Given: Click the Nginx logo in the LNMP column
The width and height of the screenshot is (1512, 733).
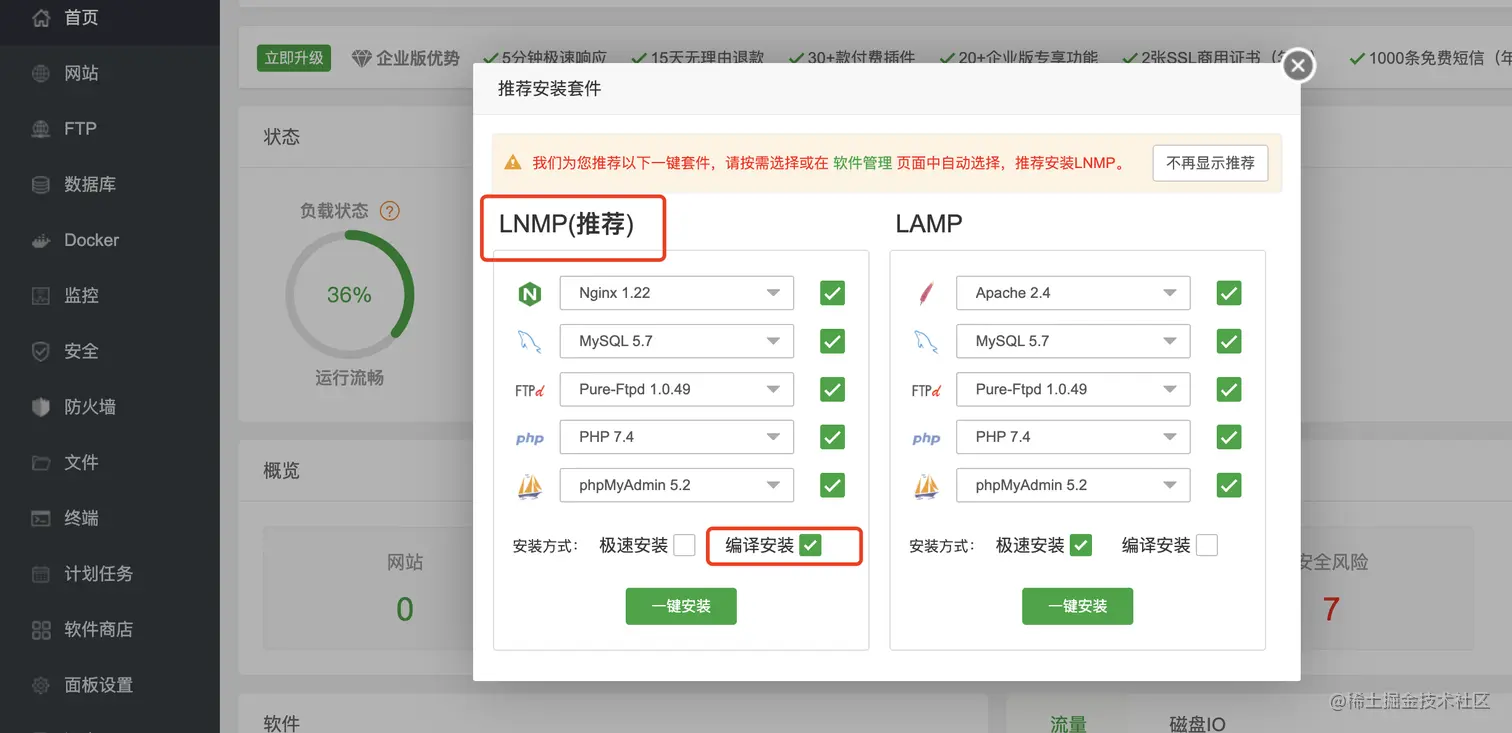Looking at the screenshot, I should tap(530, 292).
